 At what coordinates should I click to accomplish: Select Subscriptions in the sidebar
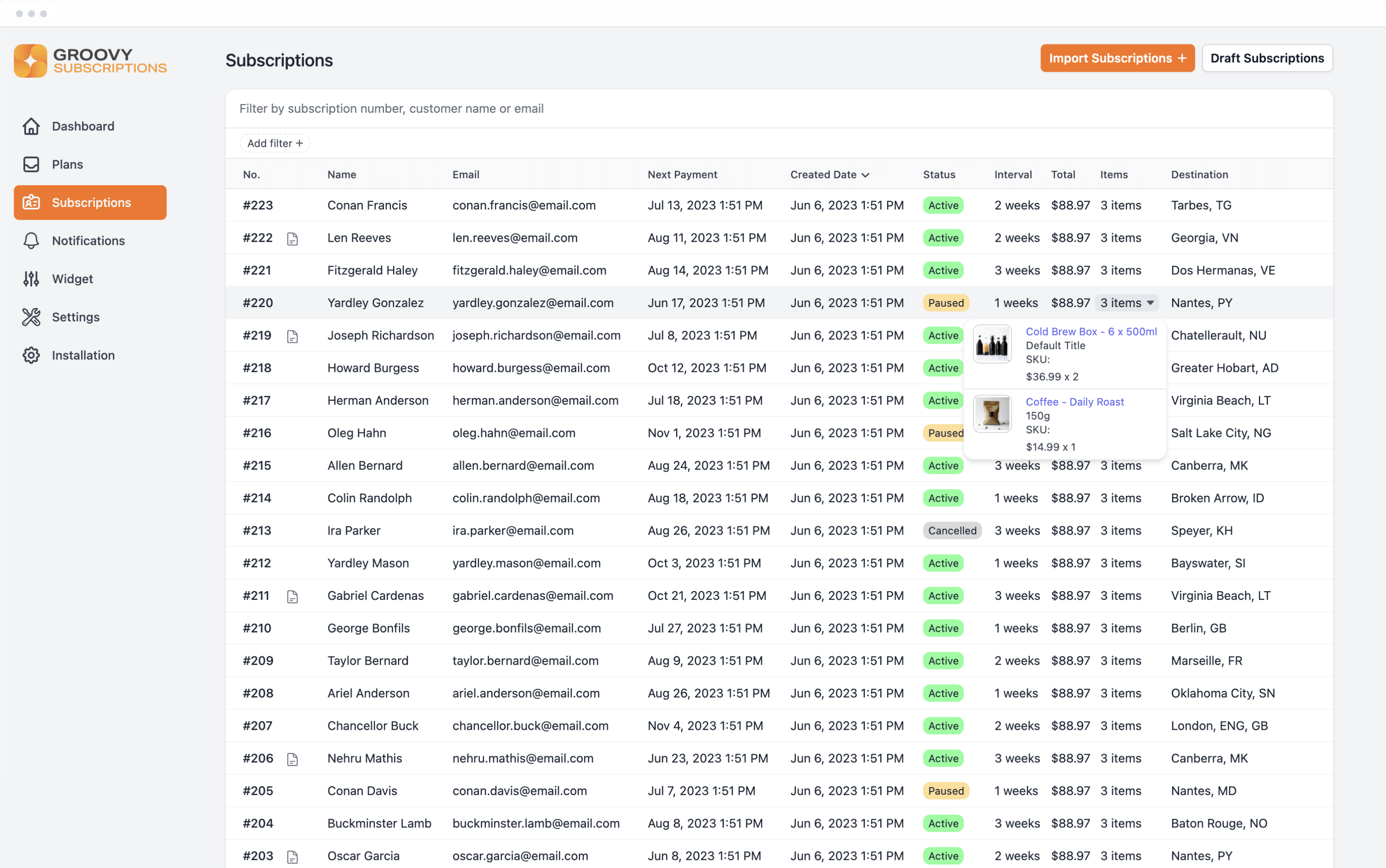pyautogui.click(x=90, y=203)
